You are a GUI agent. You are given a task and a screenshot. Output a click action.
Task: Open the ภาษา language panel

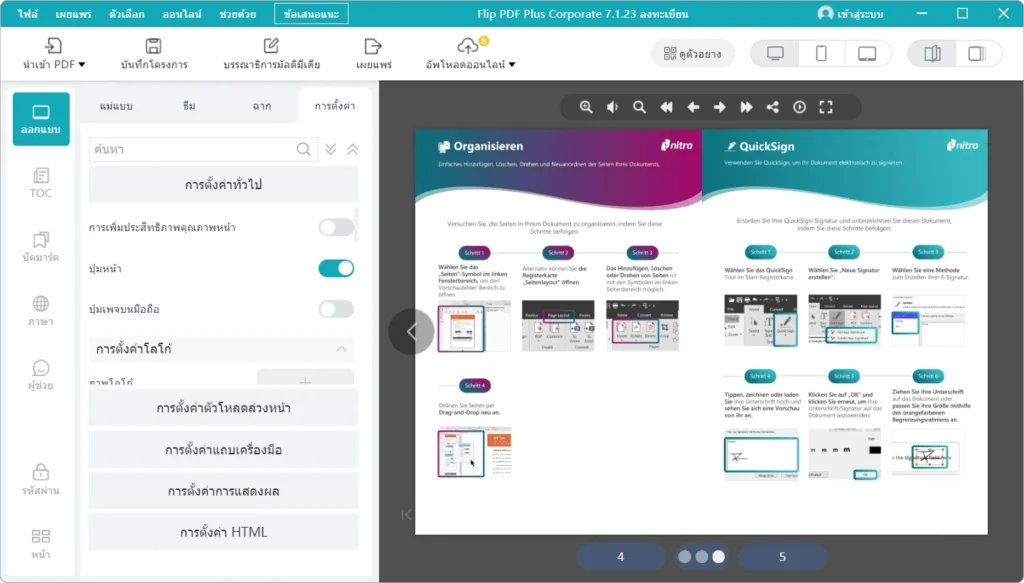click(41, 310)
